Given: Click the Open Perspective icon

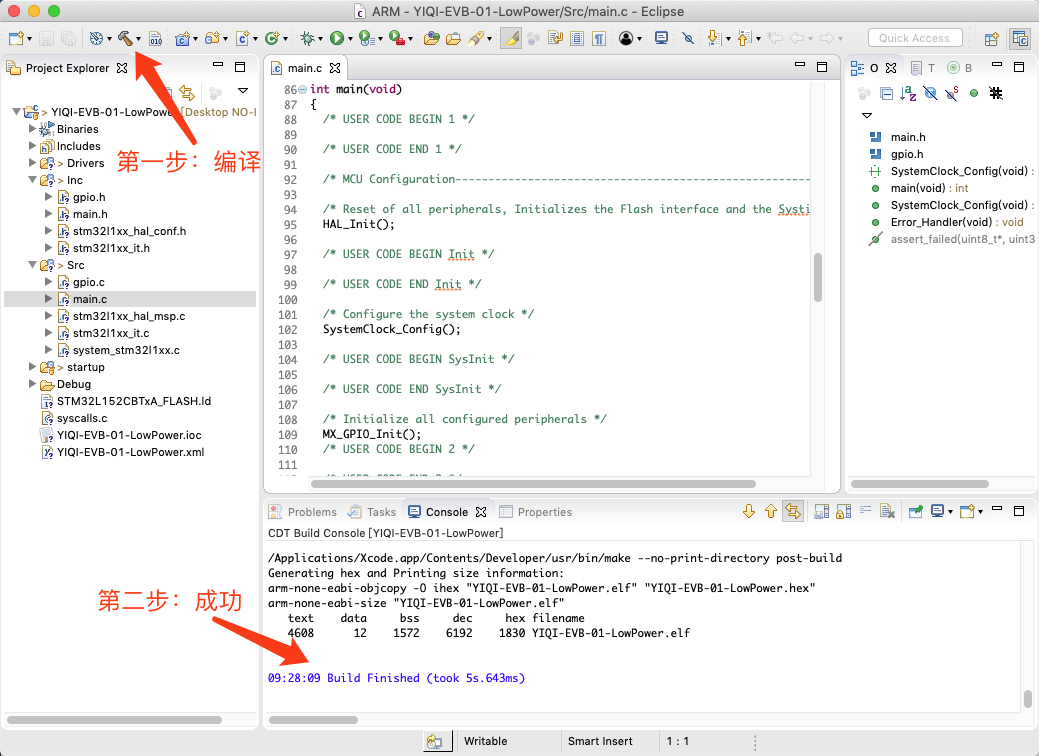Looking at the screenshot, I should pos(991,39).
